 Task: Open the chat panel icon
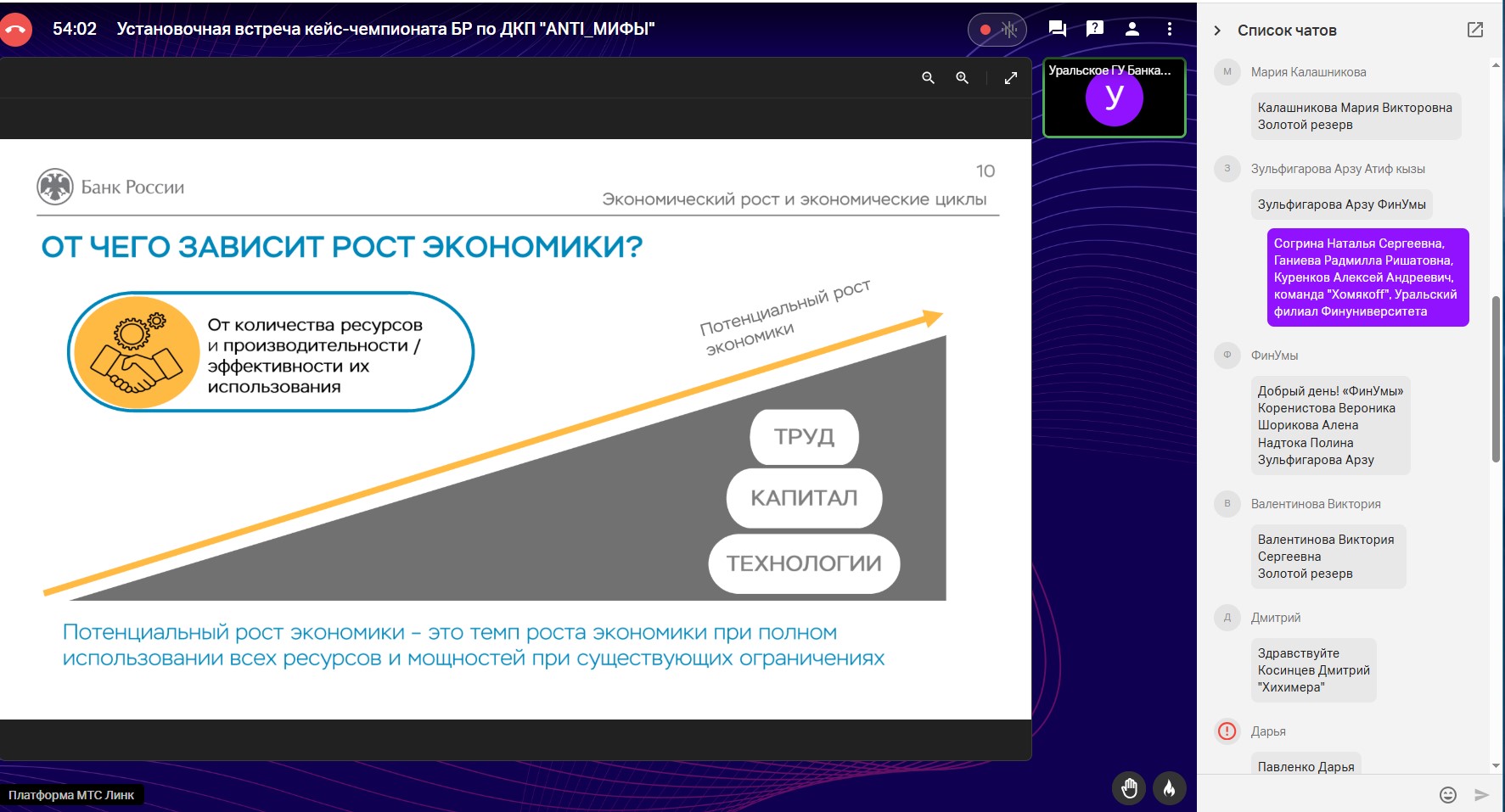tap(1057, 29)
